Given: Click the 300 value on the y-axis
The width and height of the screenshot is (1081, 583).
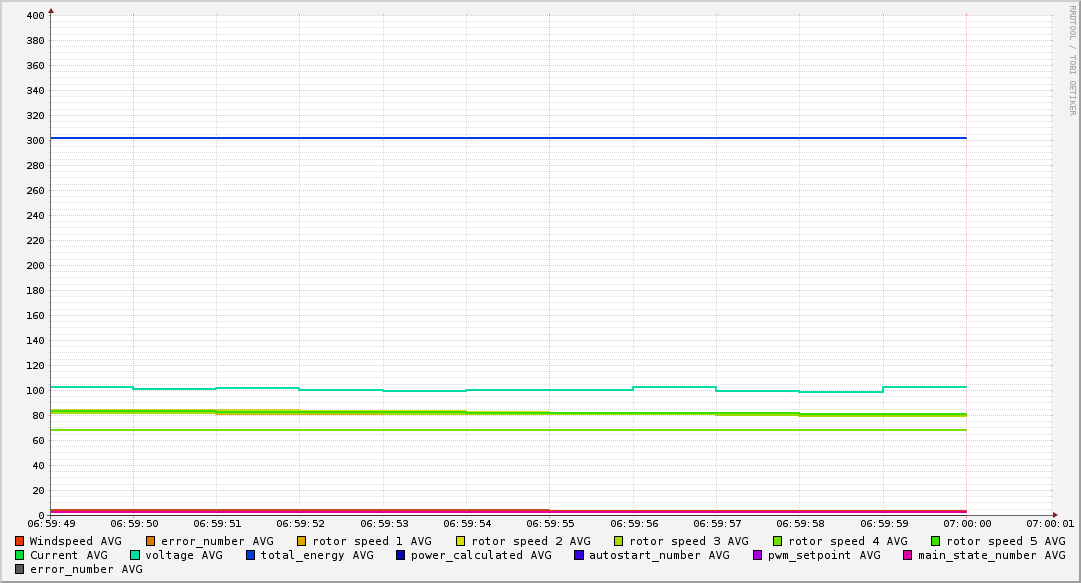Looking at the screenshot, I should [x=34, y=141].
